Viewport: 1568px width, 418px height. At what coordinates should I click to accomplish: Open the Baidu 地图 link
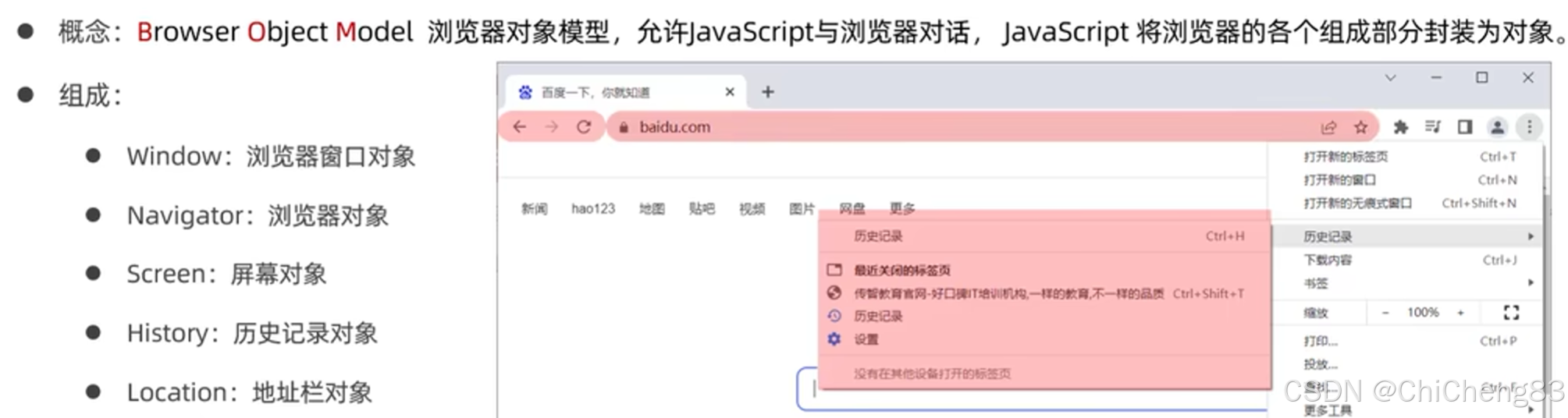(652, 208)
